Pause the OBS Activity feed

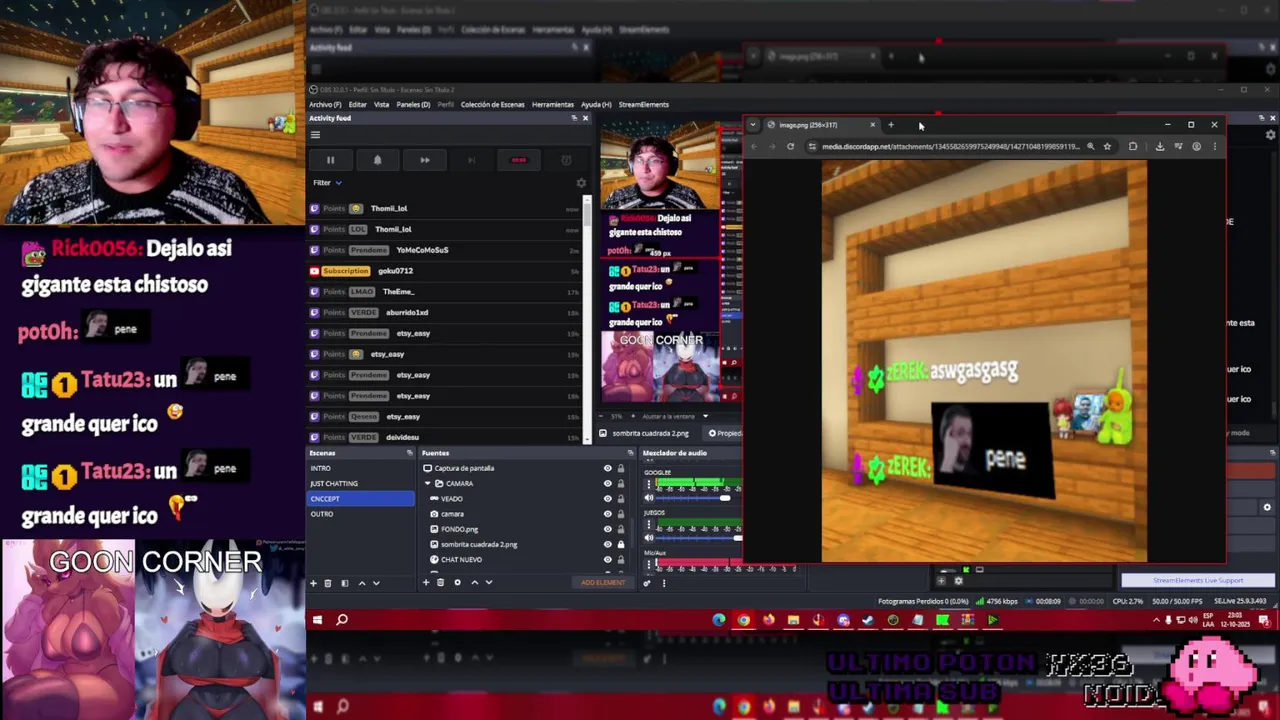point(330,160)
